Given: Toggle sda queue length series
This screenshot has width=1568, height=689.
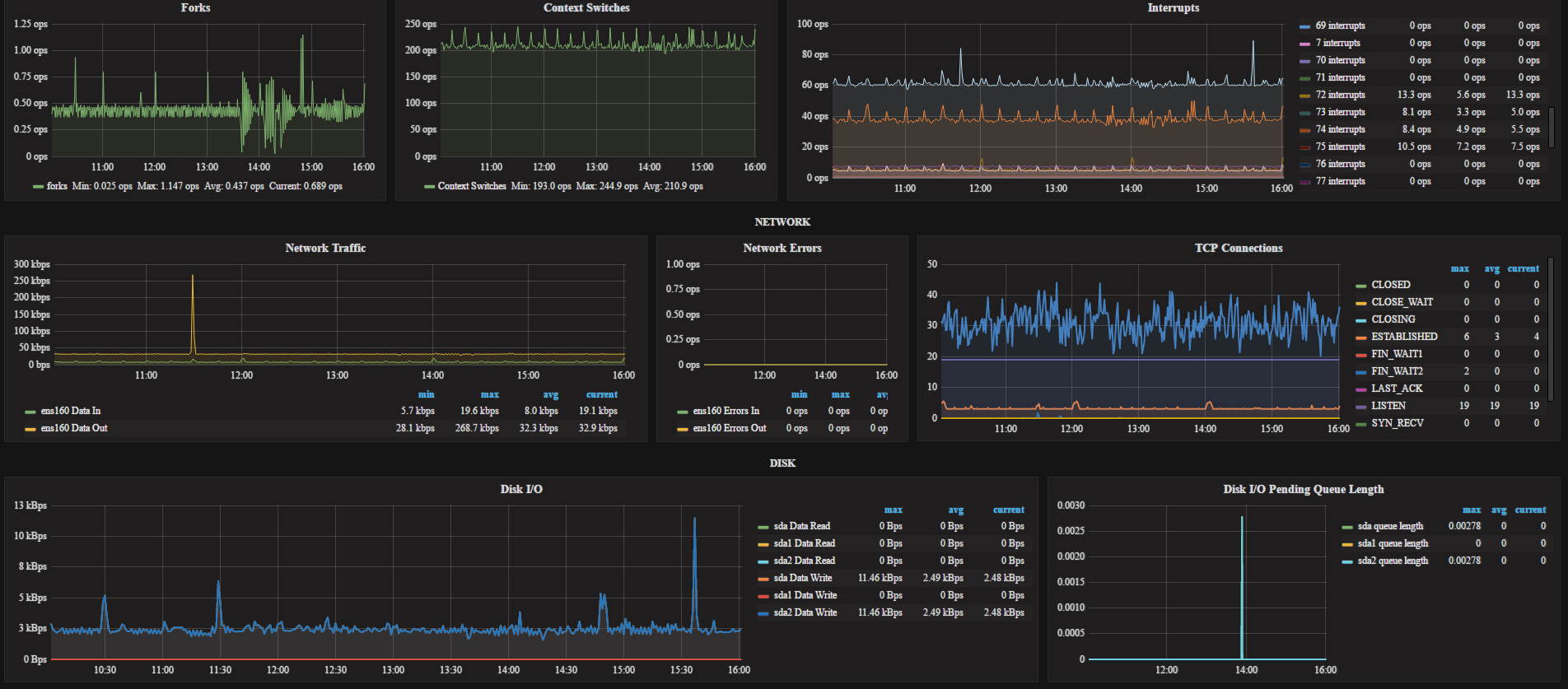Looking at the screenshot, I should pyautogui.click(x=1390, y=526).
